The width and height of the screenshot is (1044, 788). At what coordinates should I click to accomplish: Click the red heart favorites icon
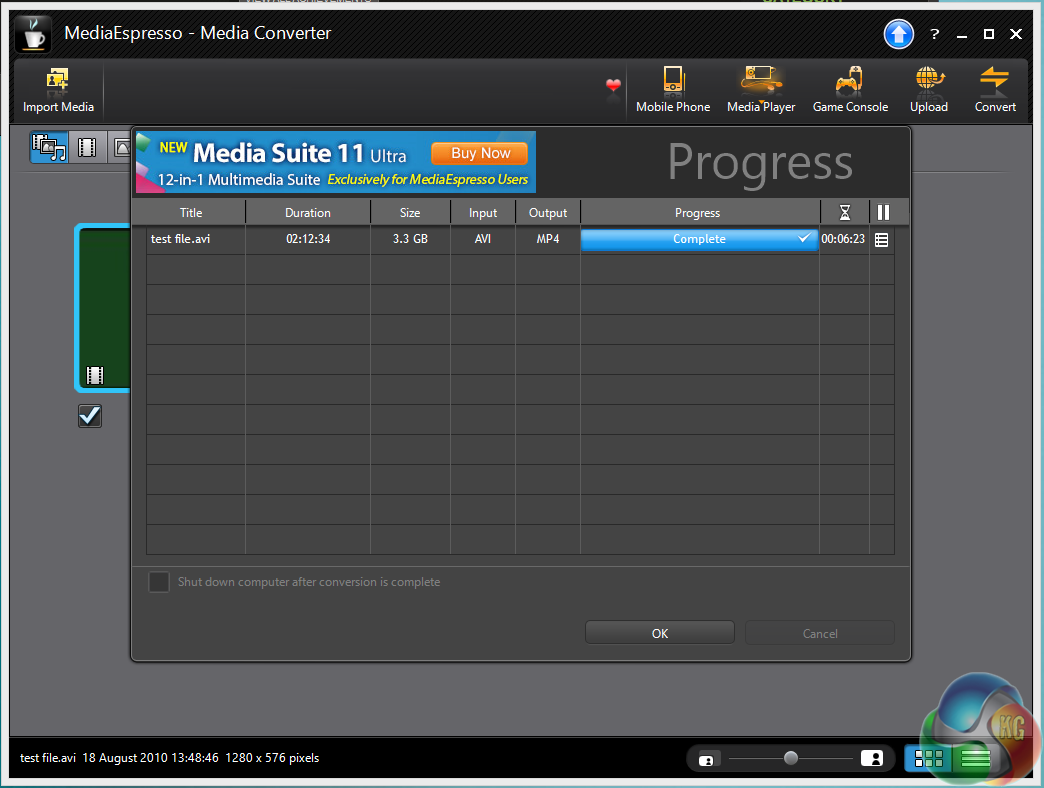click(613, 87)
